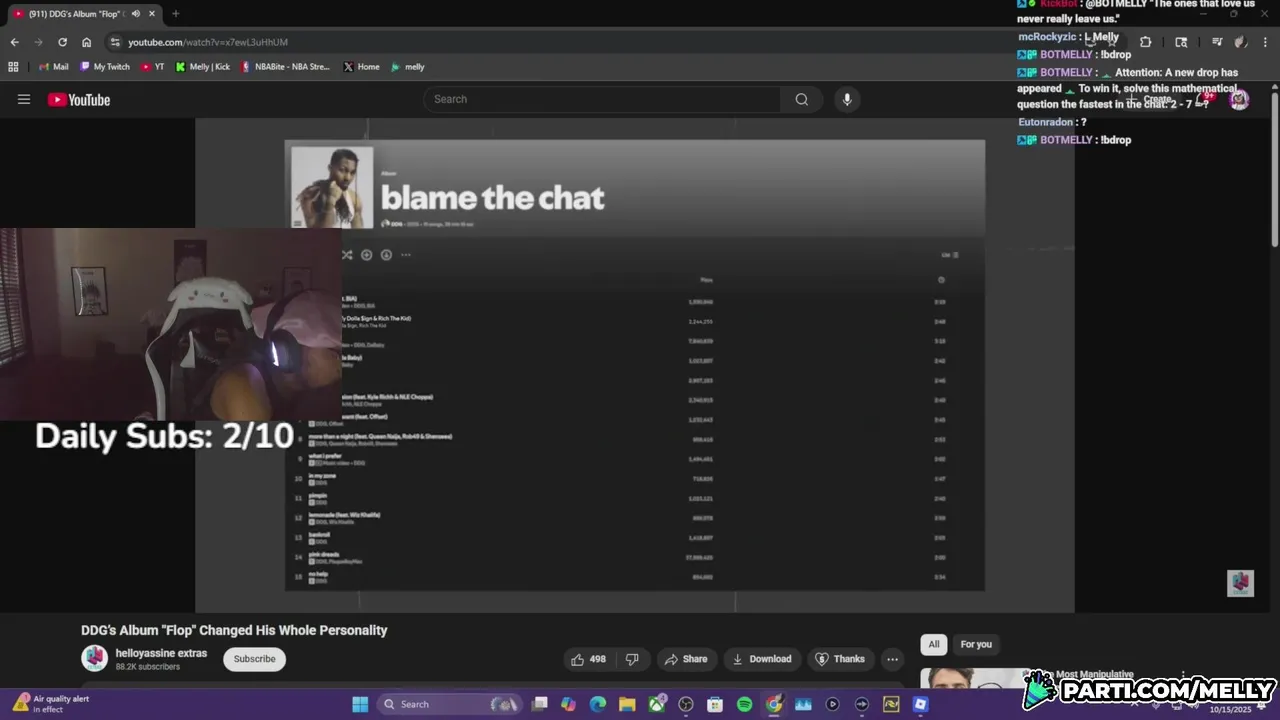Open Windows Start menu
1280x720 pixels.
click(360, 704)
